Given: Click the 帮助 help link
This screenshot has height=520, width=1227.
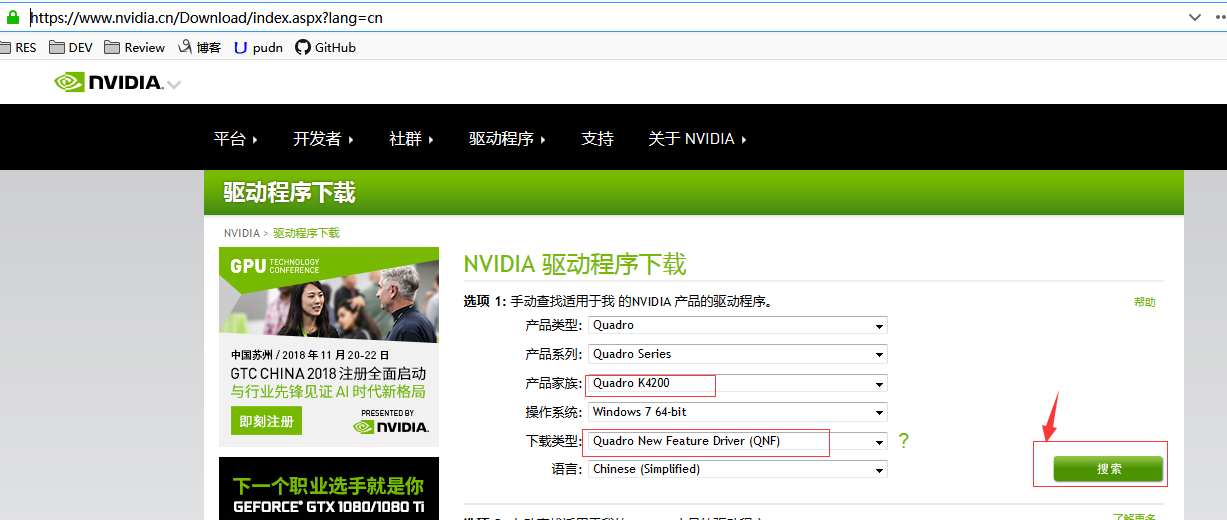Looking at the screenshot, I should point(1144,302).
